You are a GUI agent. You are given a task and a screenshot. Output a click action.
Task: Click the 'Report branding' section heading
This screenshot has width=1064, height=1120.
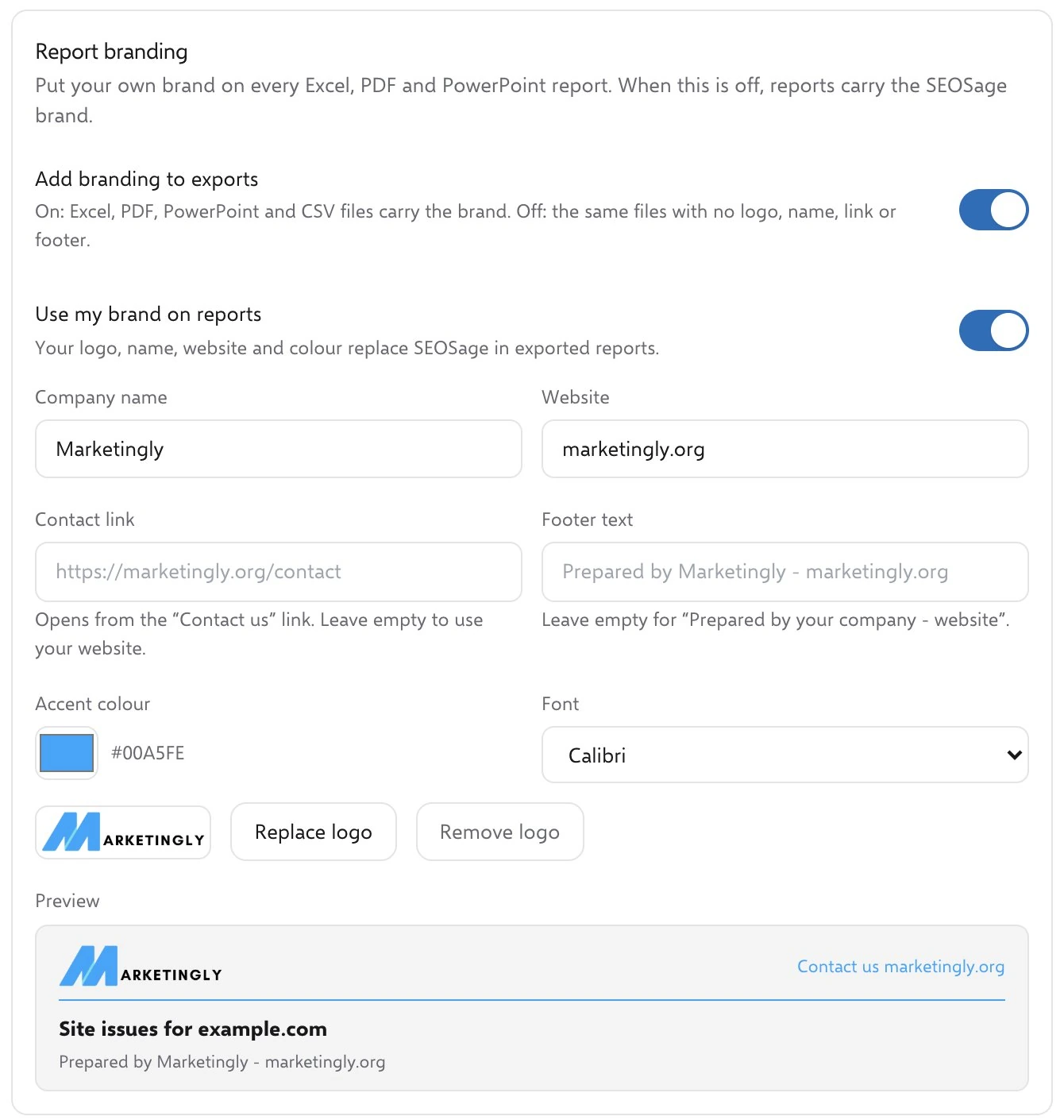tap(112, 52)
